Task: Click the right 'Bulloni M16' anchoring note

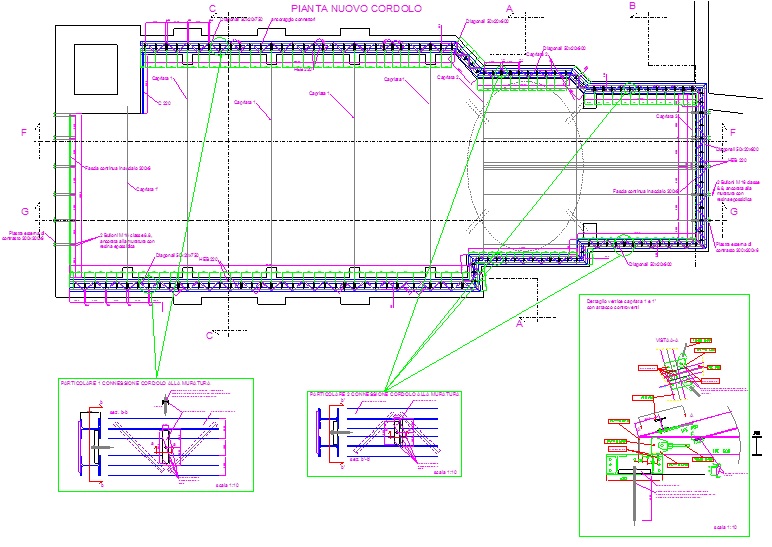Action: coord(738,191)
